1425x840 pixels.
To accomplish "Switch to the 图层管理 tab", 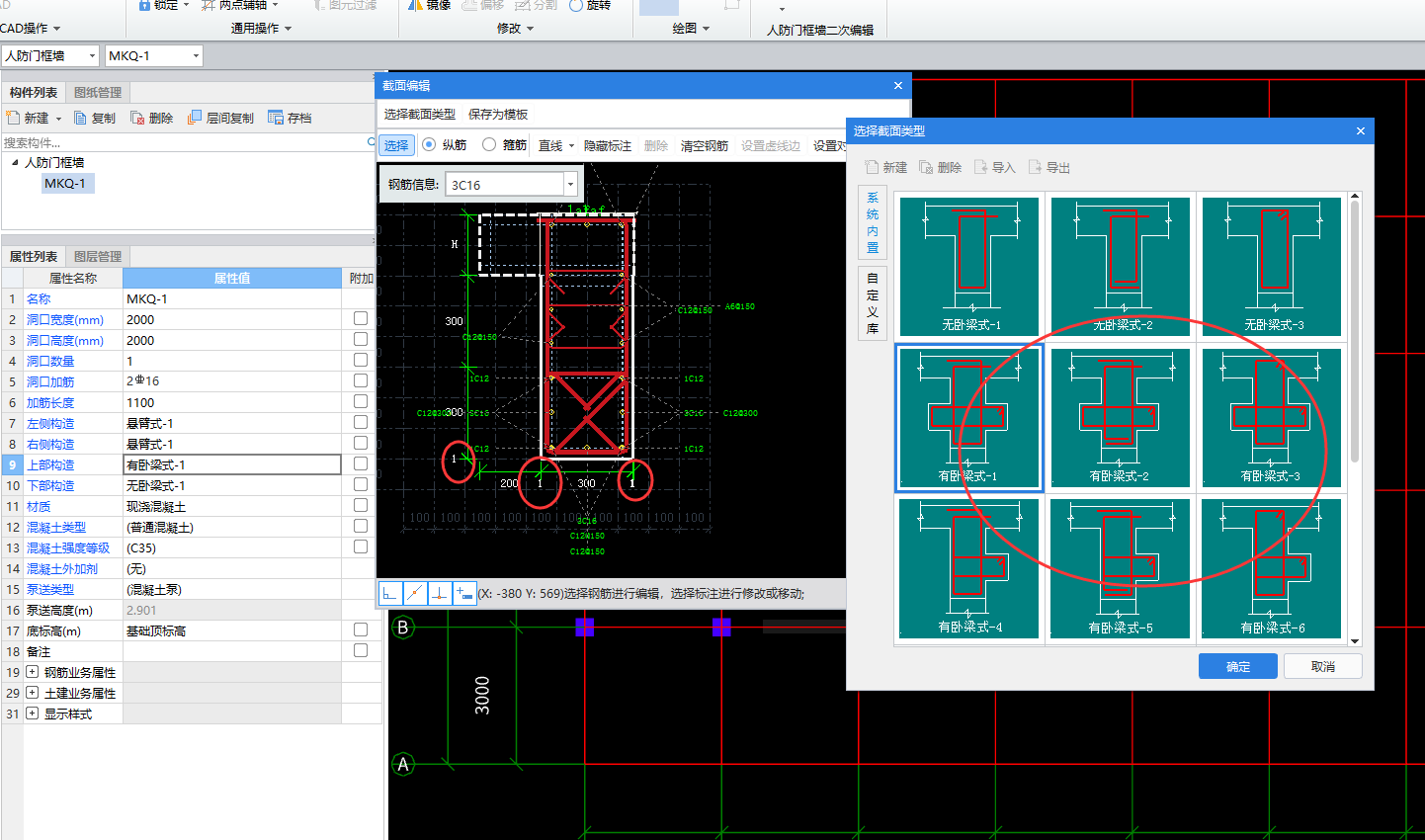I will click(x=98, y=257).
